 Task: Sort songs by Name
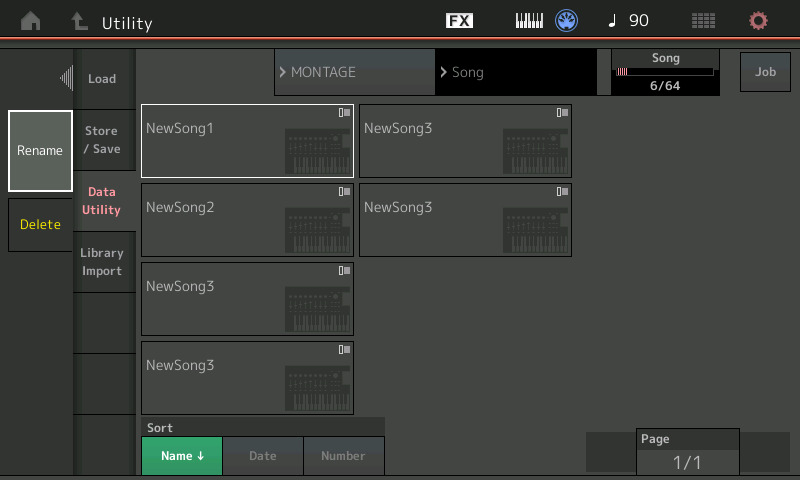(x=181, y=456)
